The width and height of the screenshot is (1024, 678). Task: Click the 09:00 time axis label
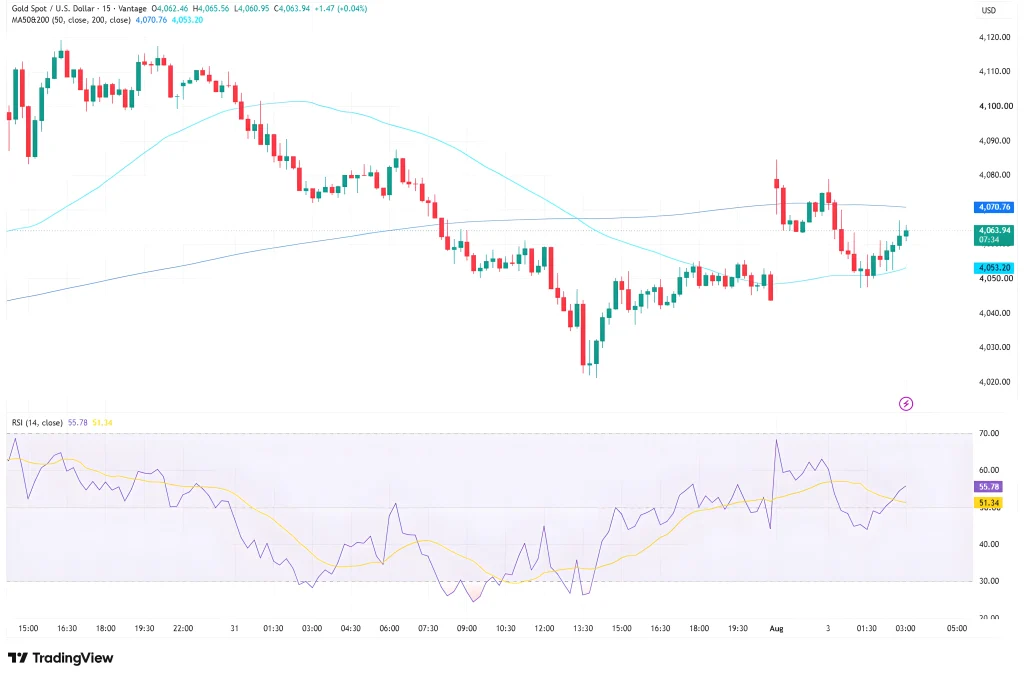click(x=466, y=628)
